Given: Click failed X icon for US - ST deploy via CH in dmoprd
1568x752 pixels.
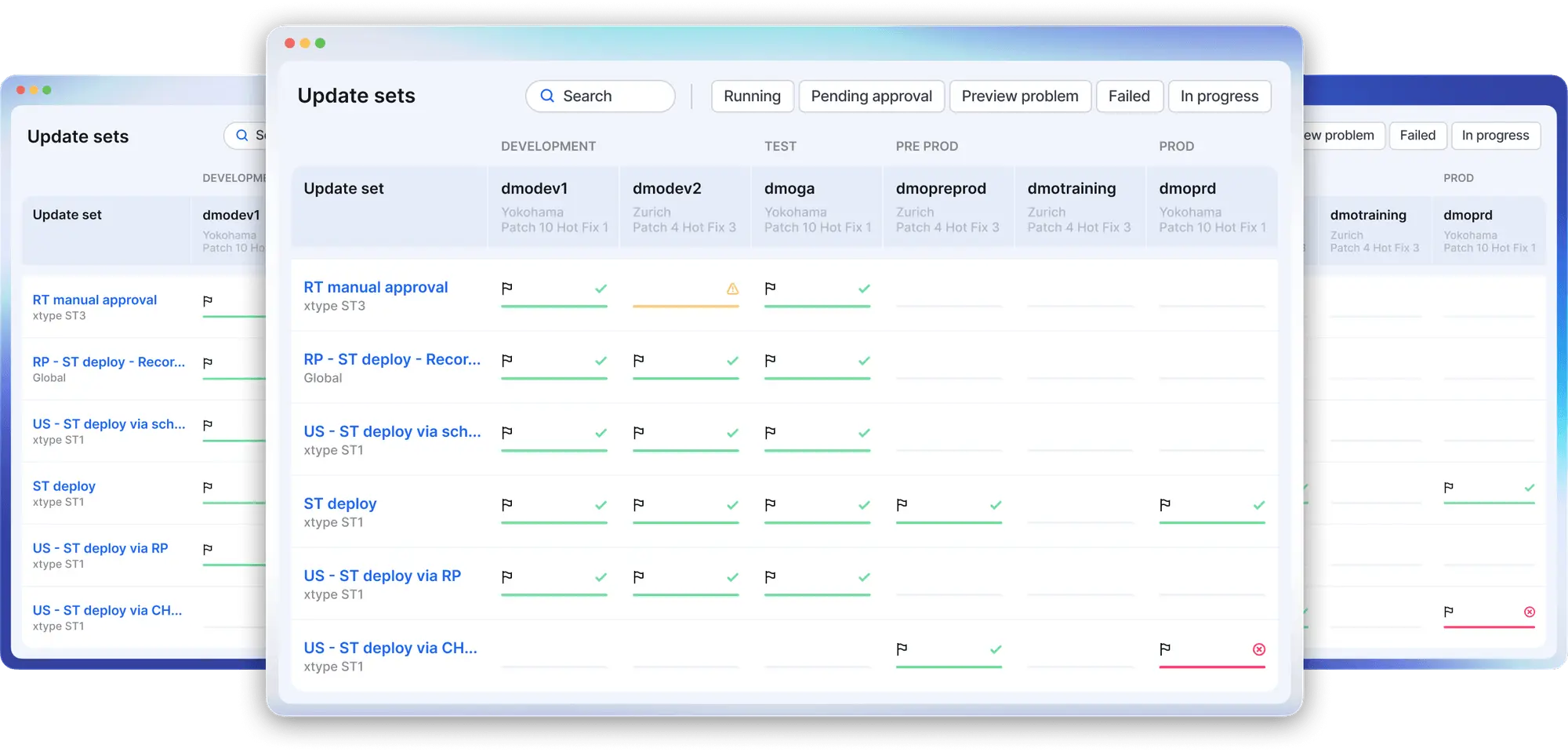Looking at the screenshot, I should coord(1259,649).
